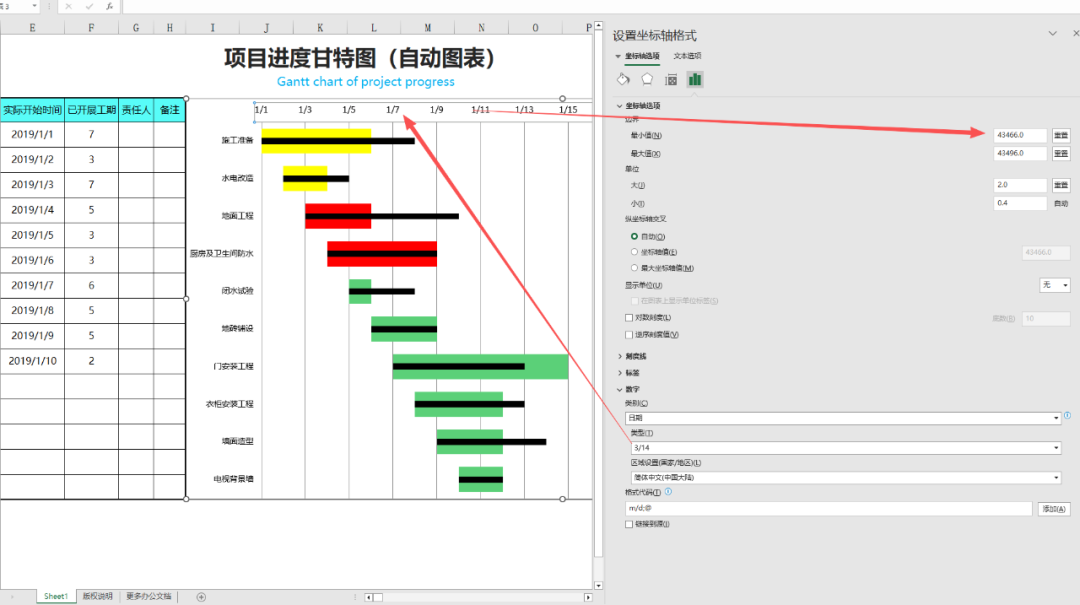Click the 添加 button for format code
Image resolution: width=1080 pixels, height=605 pixels.
(1055, 509)
